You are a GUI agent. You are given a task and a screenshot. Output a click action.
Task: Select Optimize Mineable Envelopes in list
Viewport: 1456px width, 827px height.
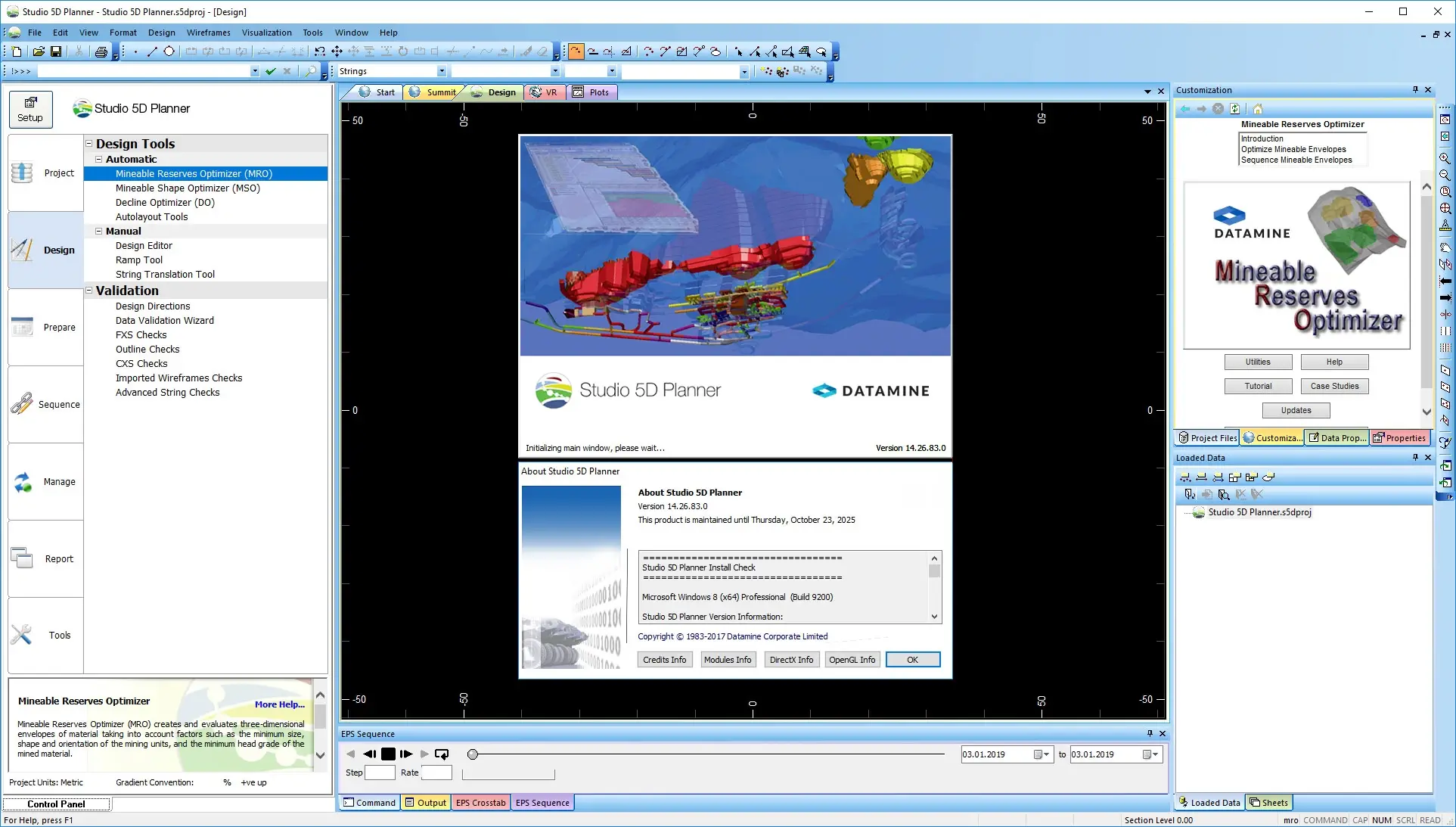[x=1293, y=150]
